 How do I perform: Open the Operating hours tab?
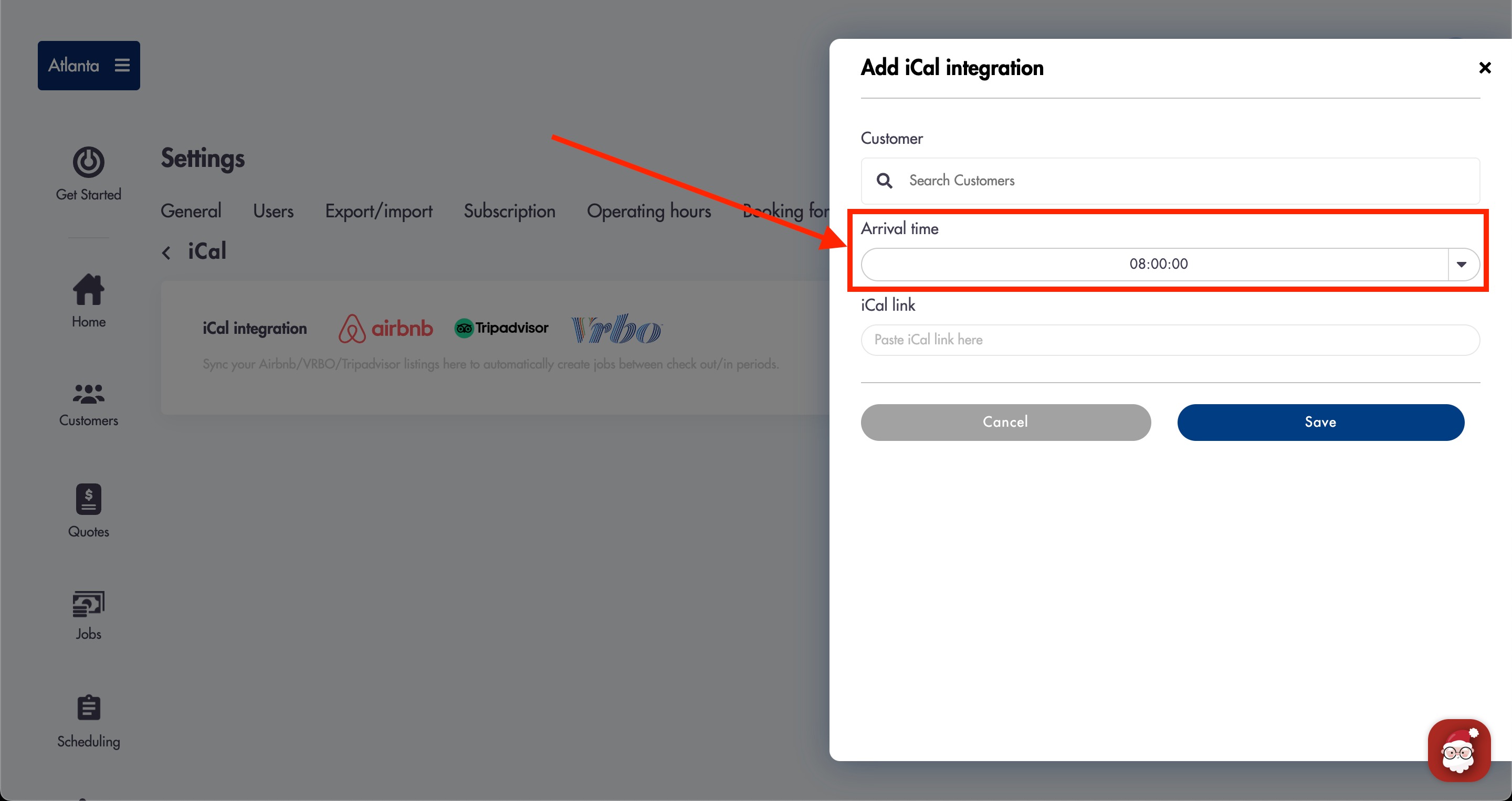648,211
